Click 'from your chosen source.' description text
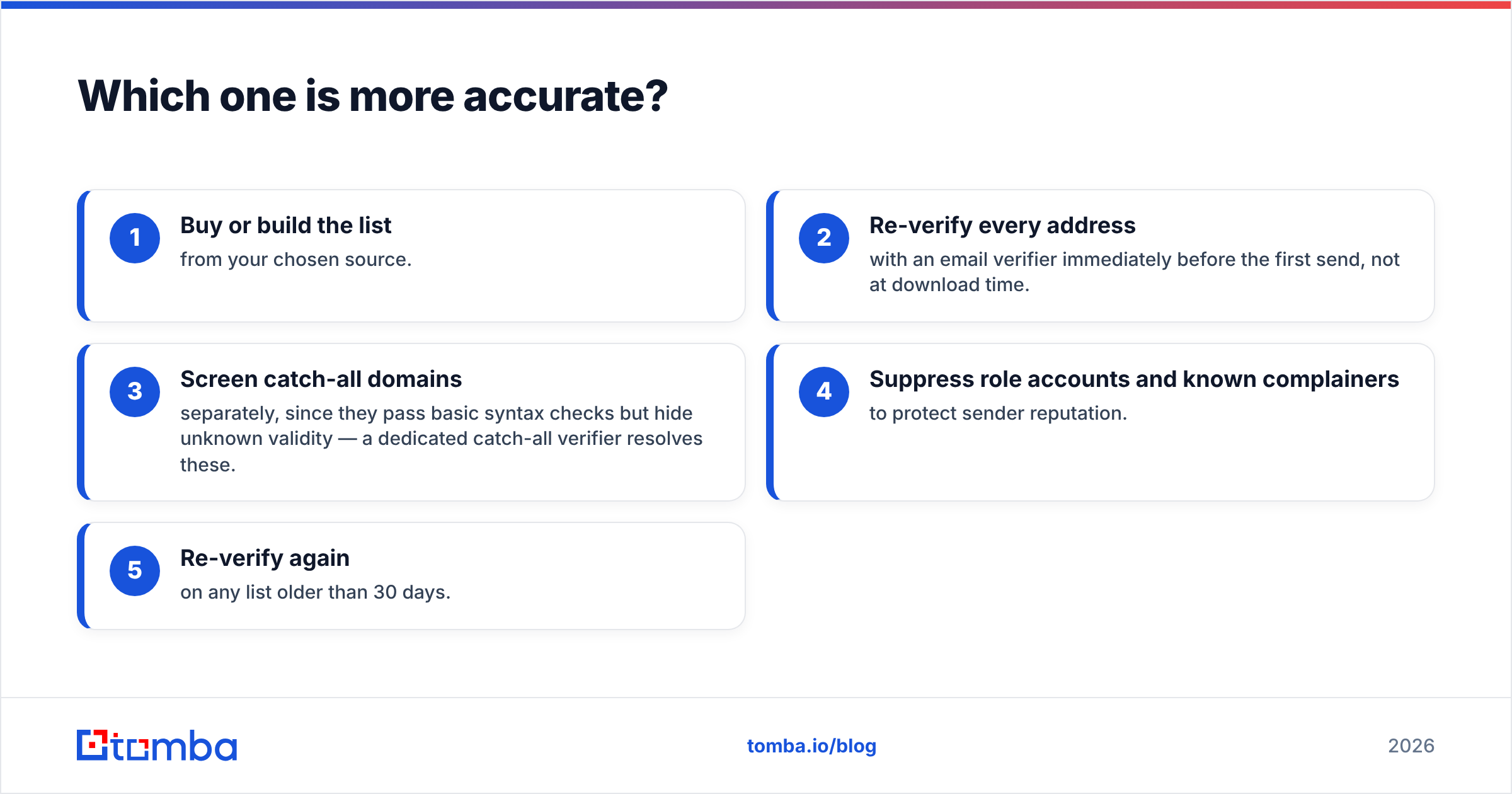This screenshot has height=794, width=1512. click(x=295, y=260)
